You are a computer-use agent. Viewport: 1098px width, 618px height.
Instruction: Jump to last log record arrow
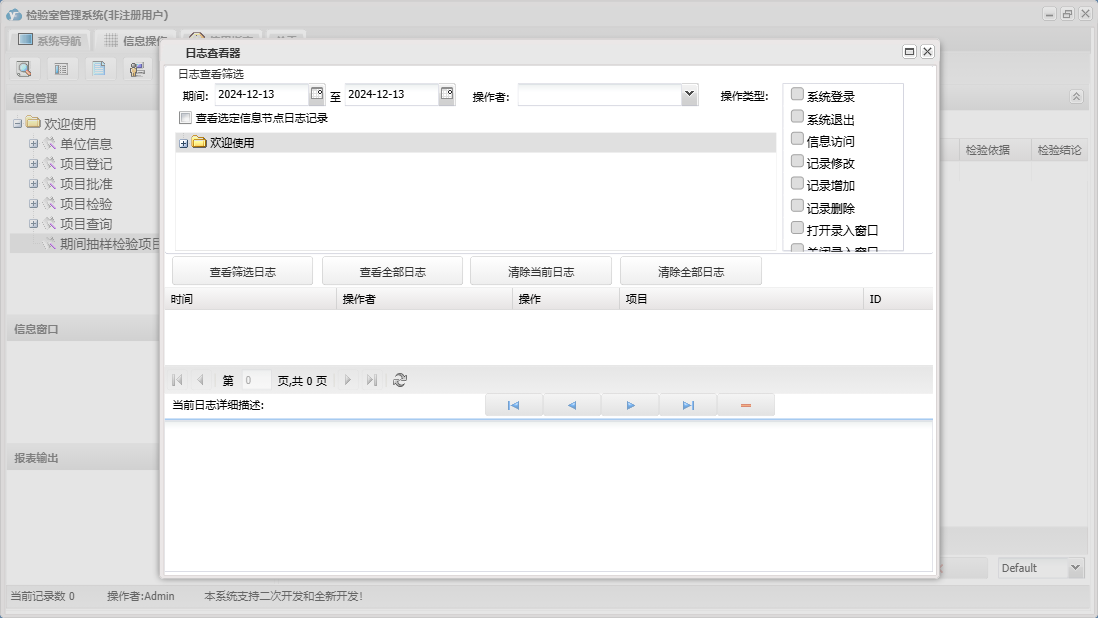pos(688,405)
